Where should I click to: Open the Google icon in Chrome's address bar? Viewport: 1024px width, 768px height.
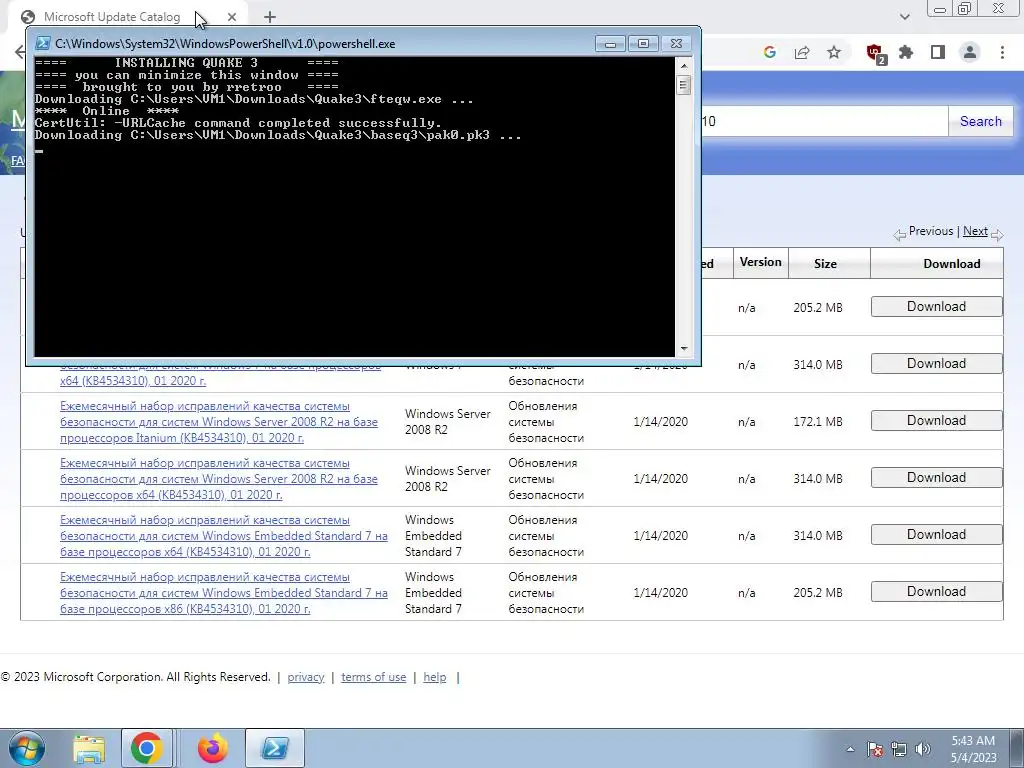(769, 52)
